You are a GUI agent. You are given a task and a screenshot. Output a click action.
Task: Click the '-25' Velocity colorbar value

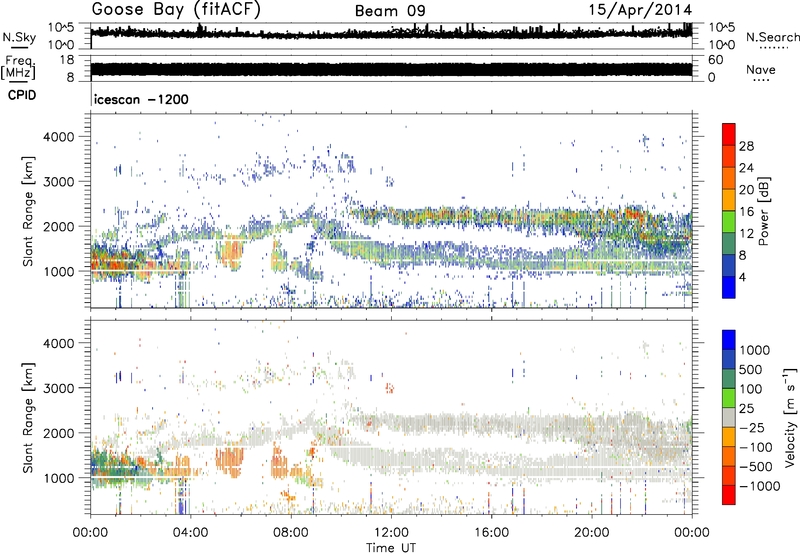[x=752, y=427]
